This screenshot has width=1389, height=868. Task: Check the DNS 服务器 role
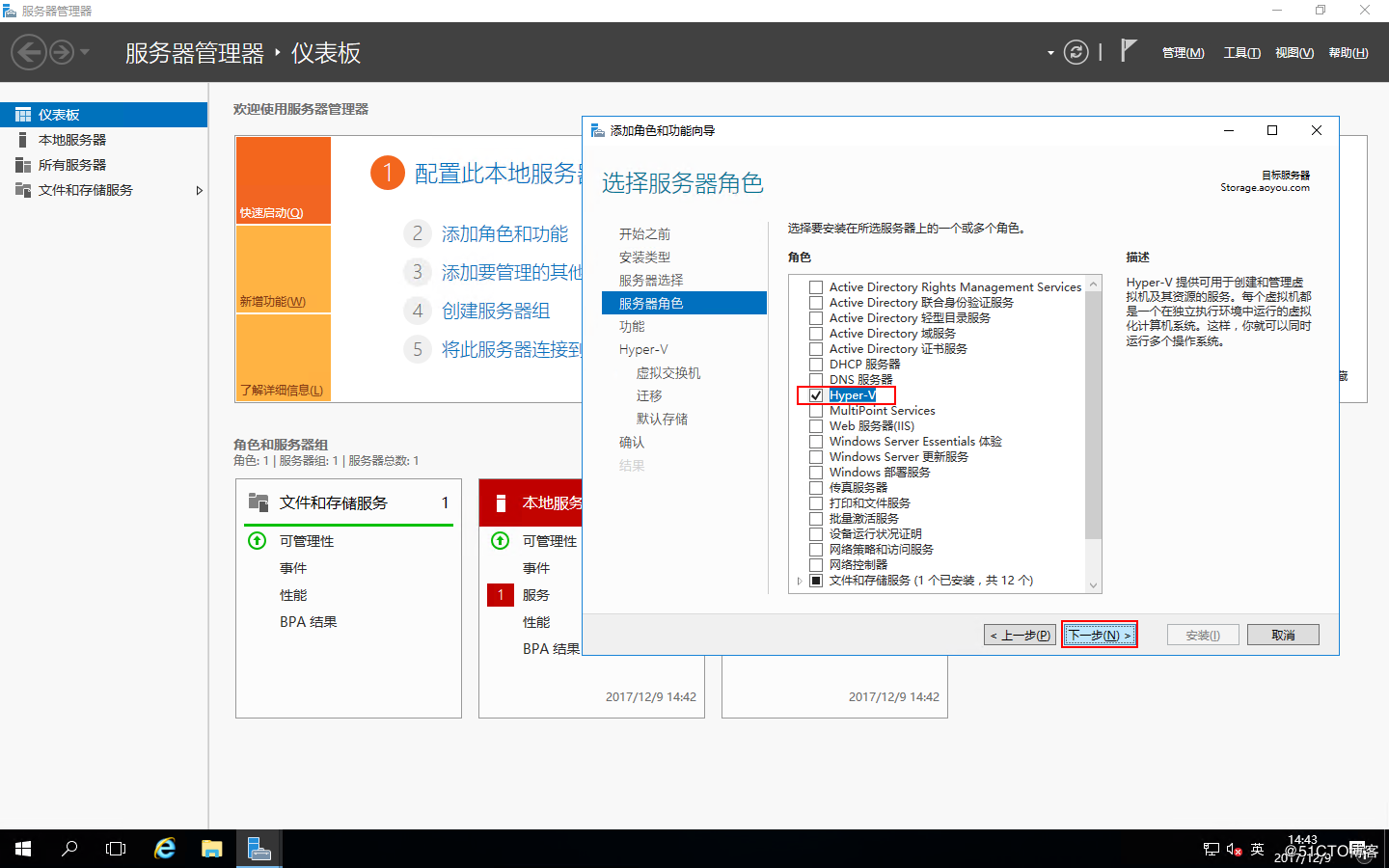click(816, 380)
